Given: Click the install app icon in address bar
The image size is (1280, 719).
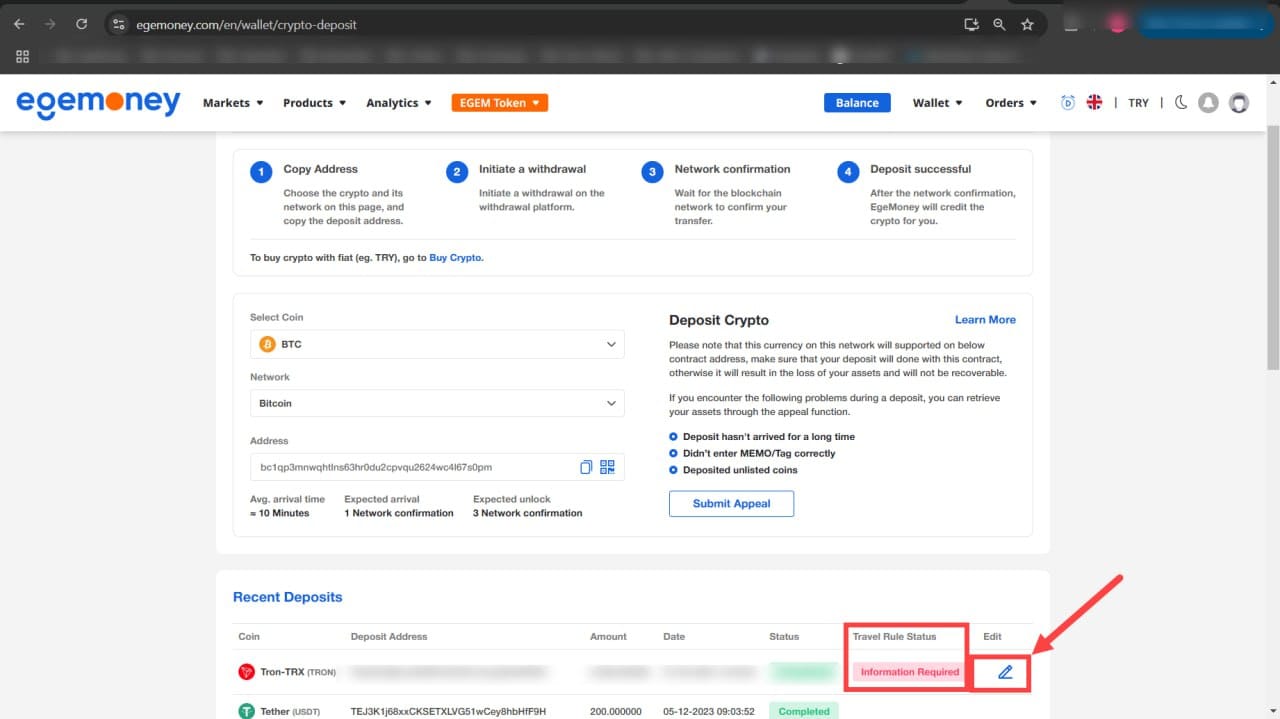Looking at the screenshot, I should click(x=971, y=24).
